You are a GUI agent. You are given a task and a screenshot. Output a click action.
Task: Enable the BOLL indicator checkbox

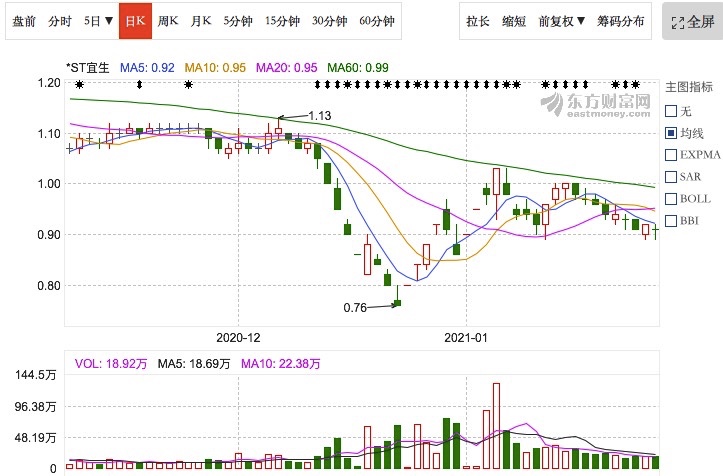(671, 199)
